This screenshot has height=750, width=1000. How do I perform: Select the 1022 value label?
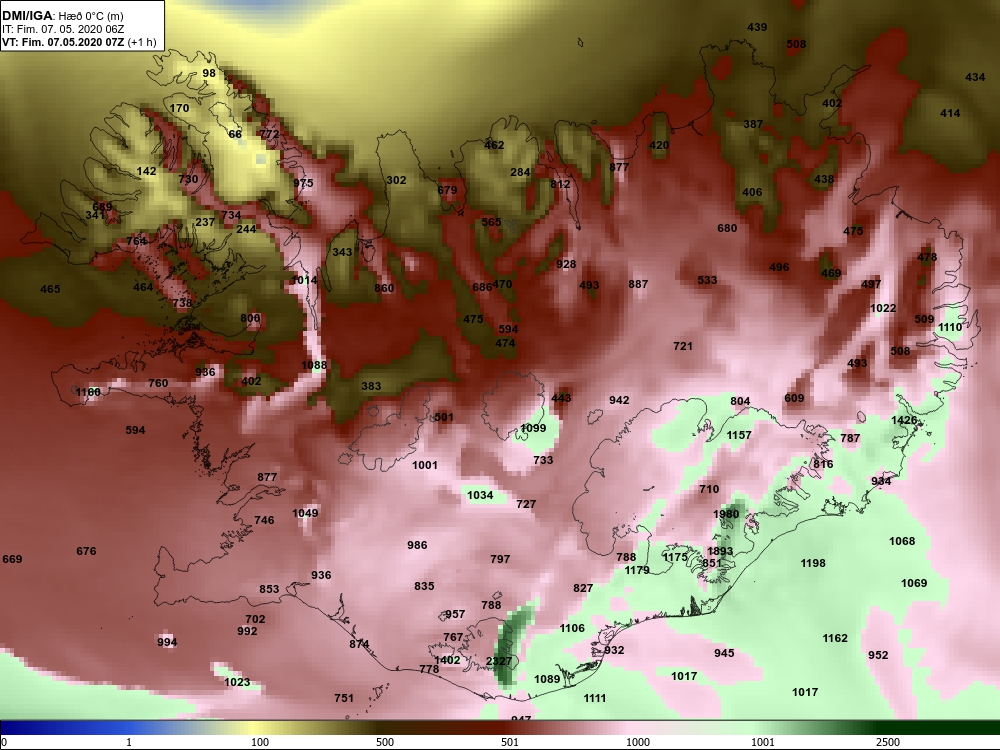point(883,308)
